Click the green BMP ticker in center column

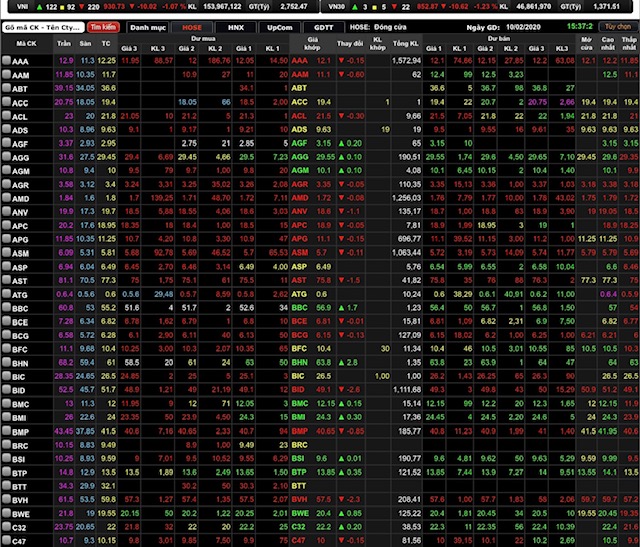(x=298, y=430)
